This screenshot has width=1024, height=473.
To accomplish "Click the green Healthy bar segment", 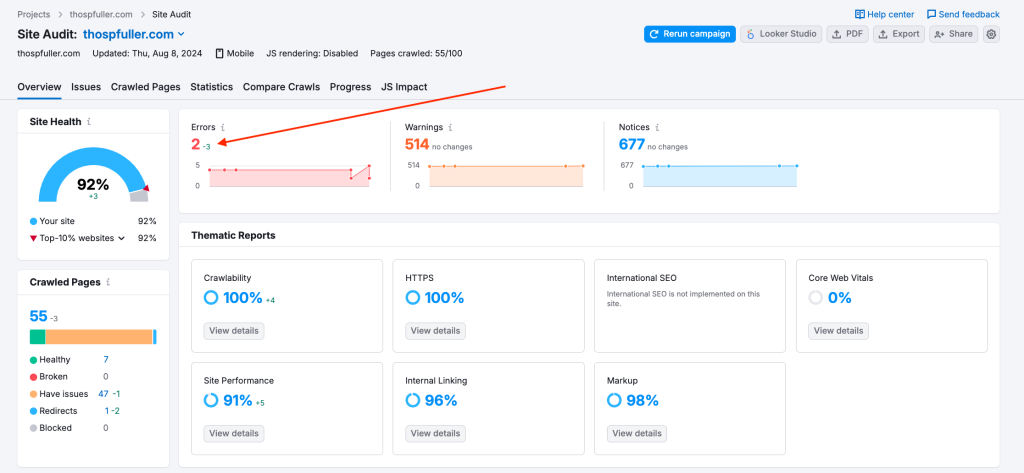I will pyautogui.click(x=37, y=337).
